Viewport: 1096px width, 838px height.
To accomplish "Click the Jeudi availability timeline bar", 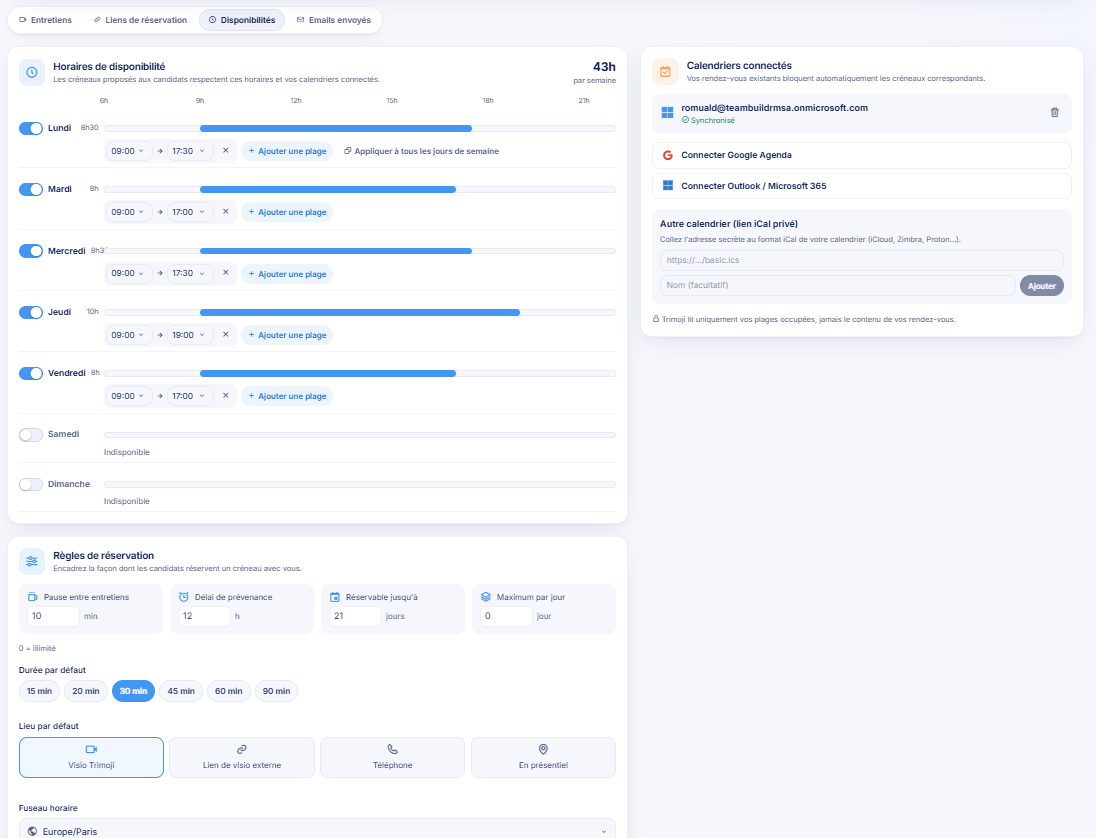I will click(x=360, y=312).
